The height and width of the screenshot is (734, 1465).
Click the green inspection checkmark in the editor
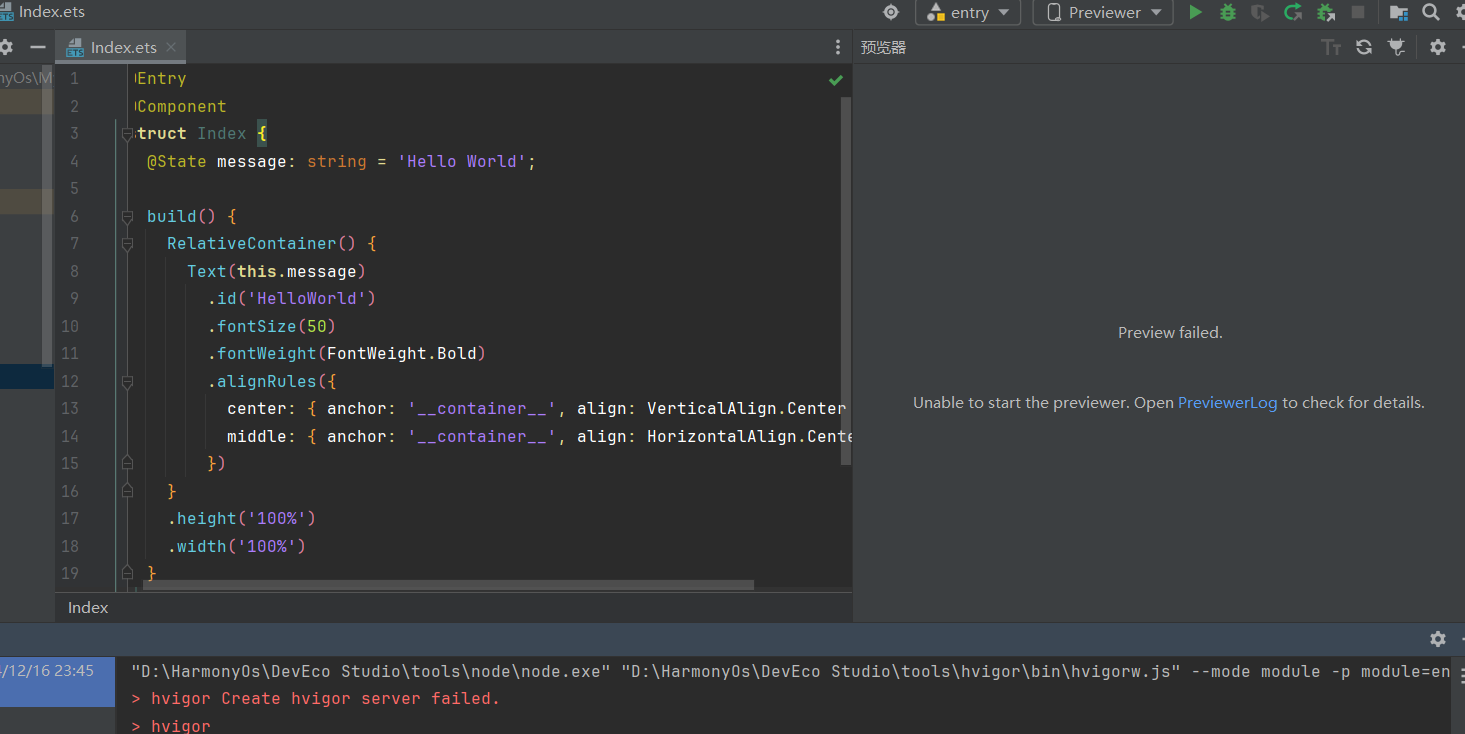pos(836,80)
